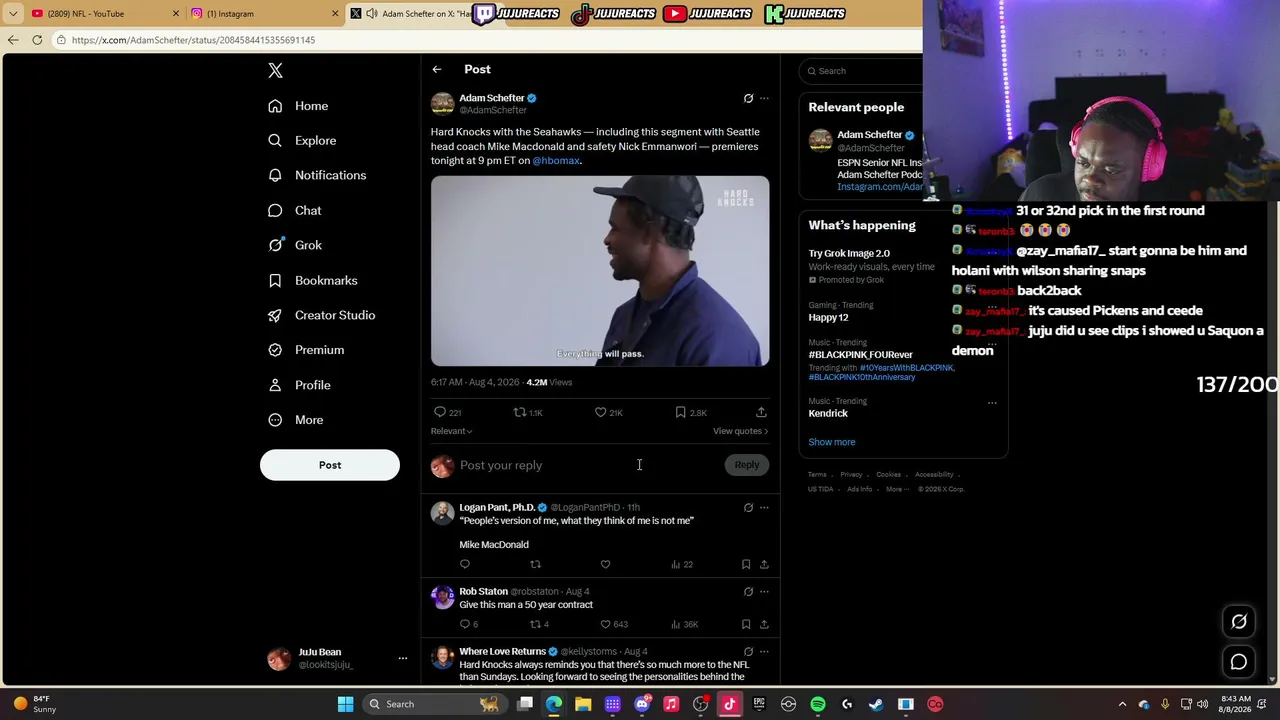
Task: Go to Home in the X sidebar
Action: click(298, 106)
